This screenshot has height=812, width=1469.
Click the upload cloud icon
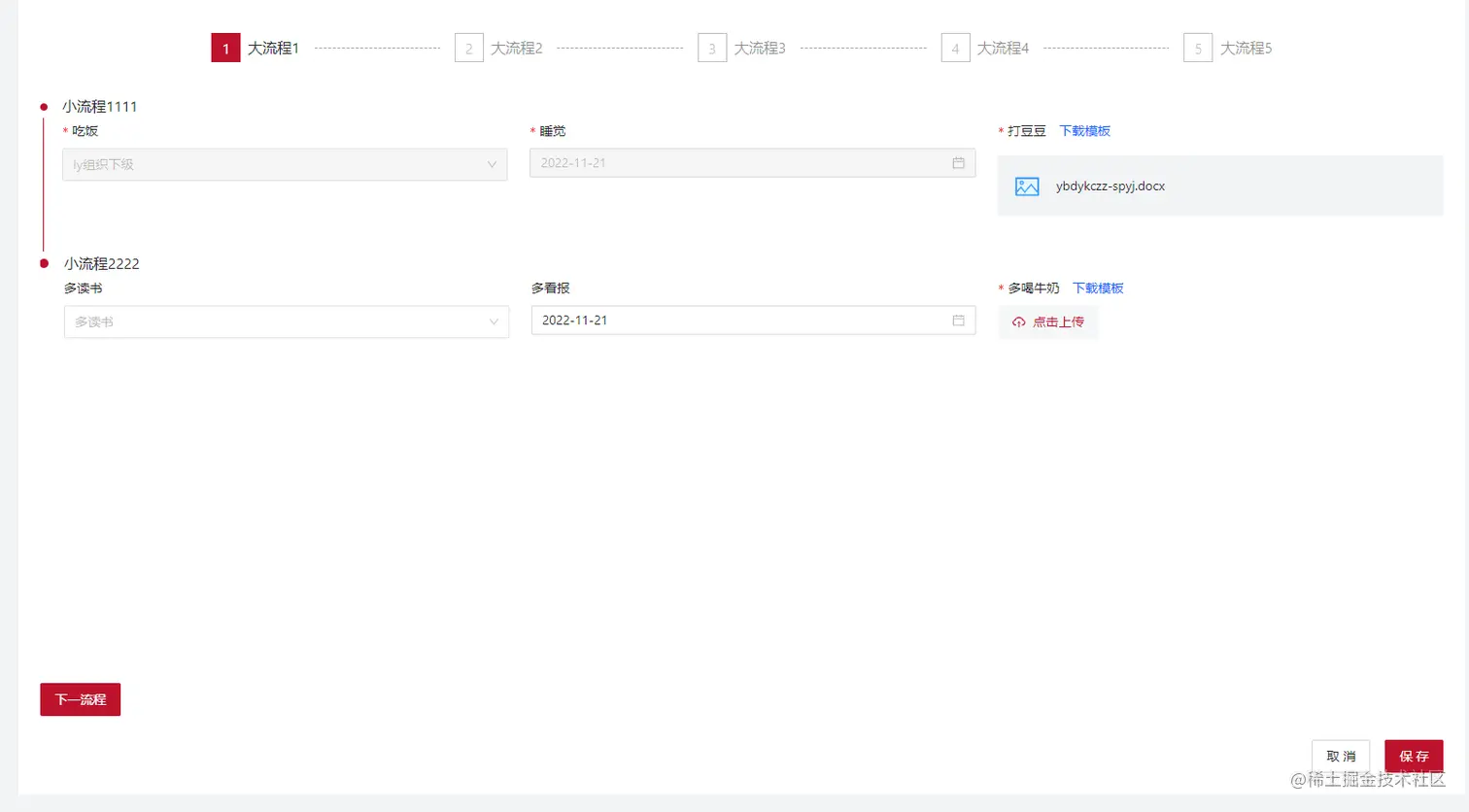point(1018,322)
